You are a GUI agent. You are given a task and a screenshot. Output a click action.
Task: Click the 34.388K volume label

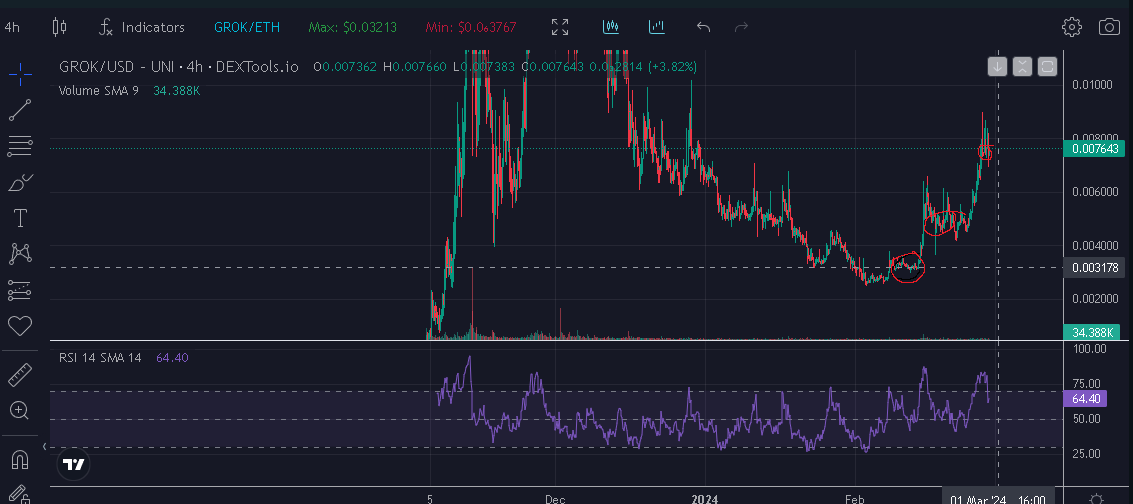1092,332
